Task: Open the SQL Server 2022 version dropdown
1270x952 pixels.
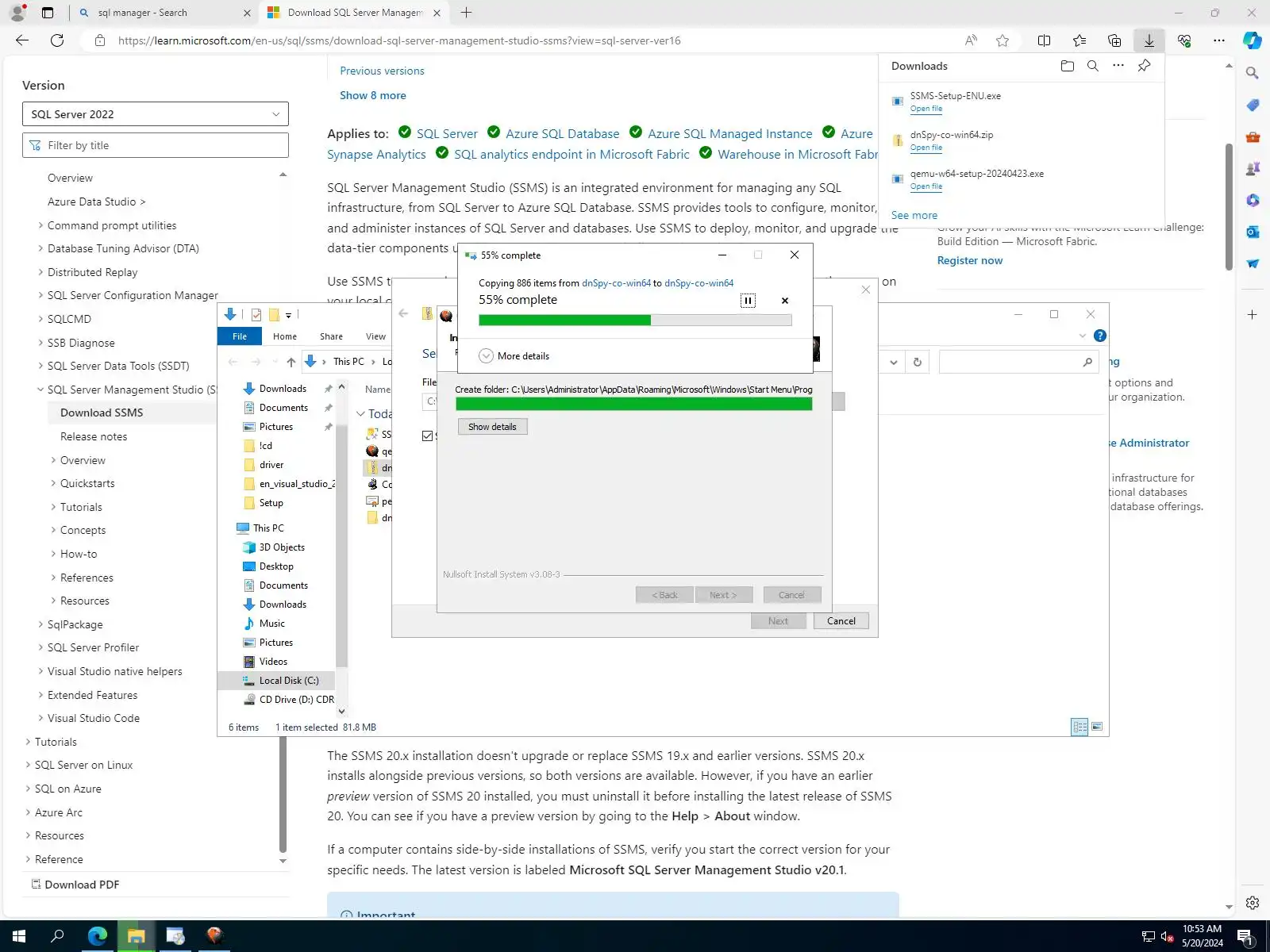Action: tap(156, 114)
